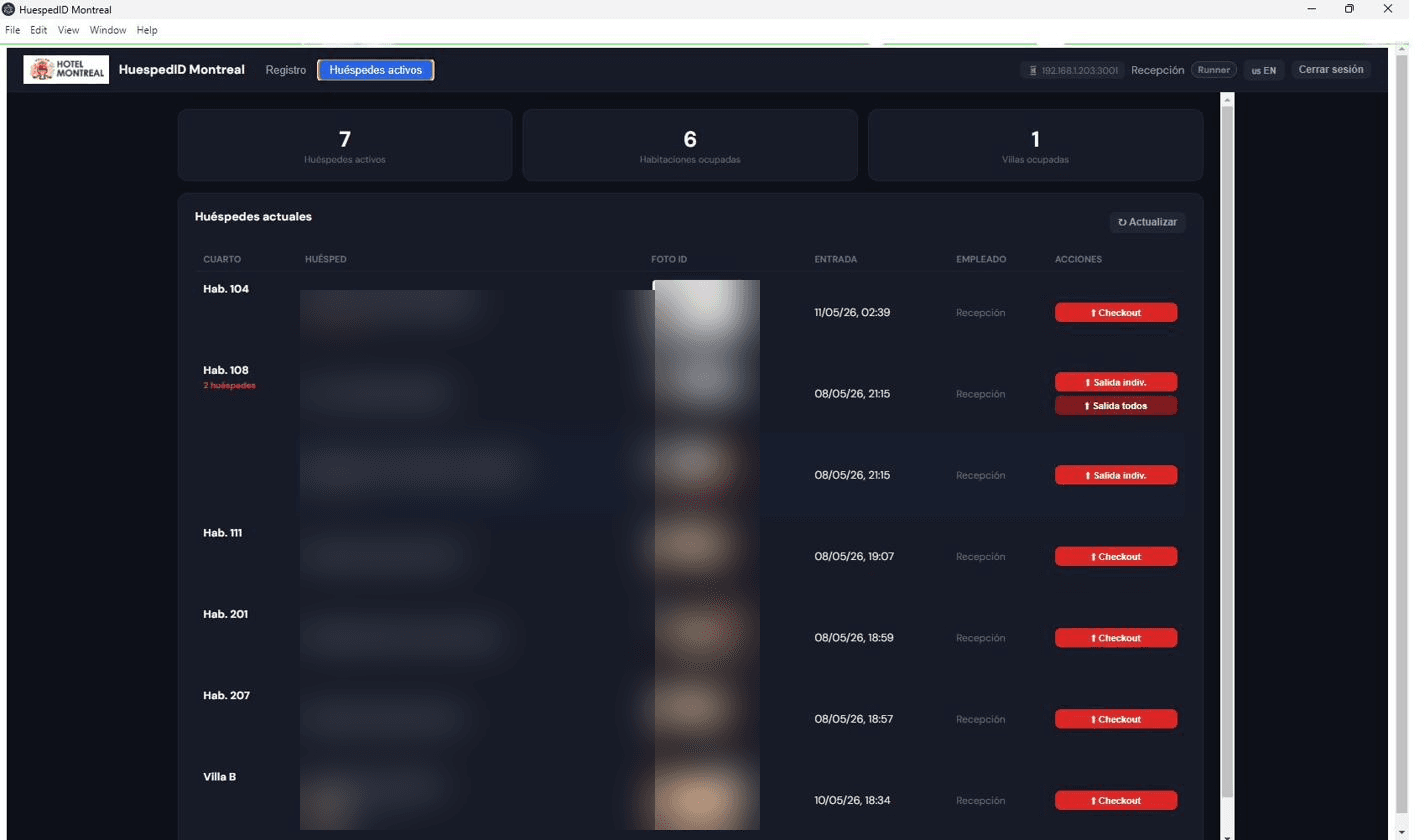Click entry time 08/05/26, 18:59
1428x840 pixels.
click(x=854, y=638)
